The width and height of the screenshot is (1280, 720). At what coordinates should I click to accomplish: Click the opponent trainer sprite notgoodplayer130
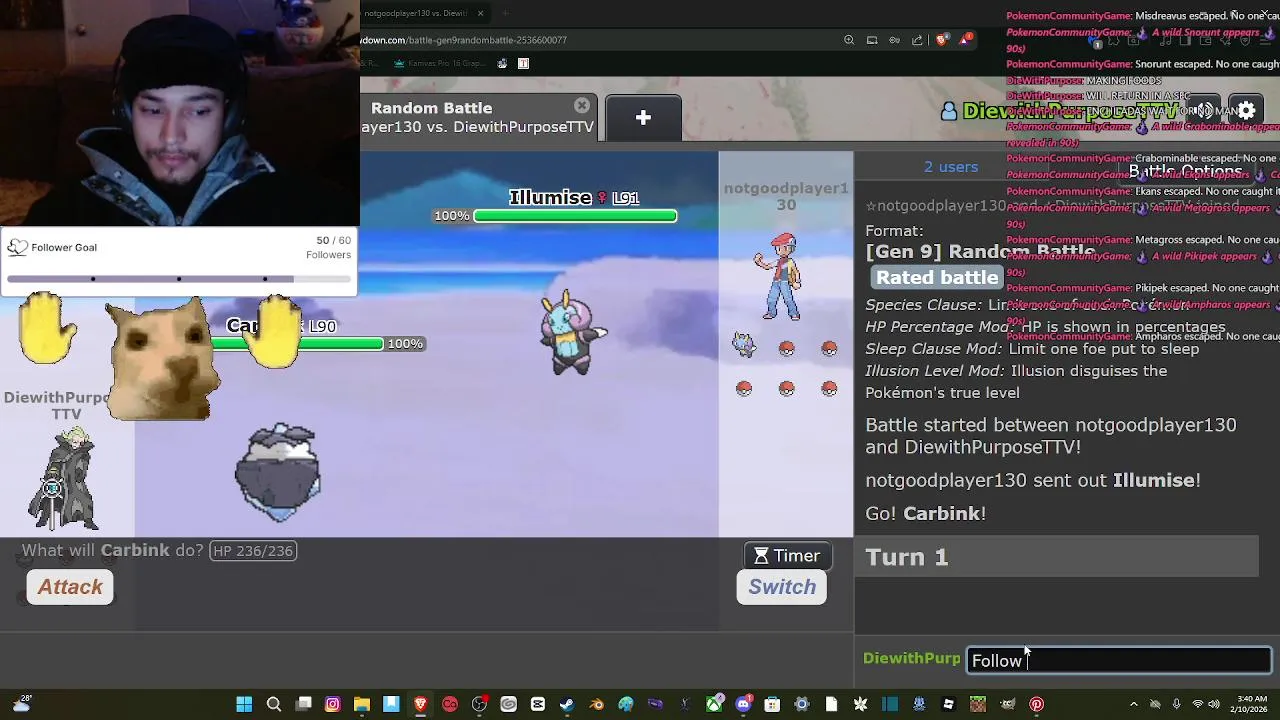(x=781, y=277)
